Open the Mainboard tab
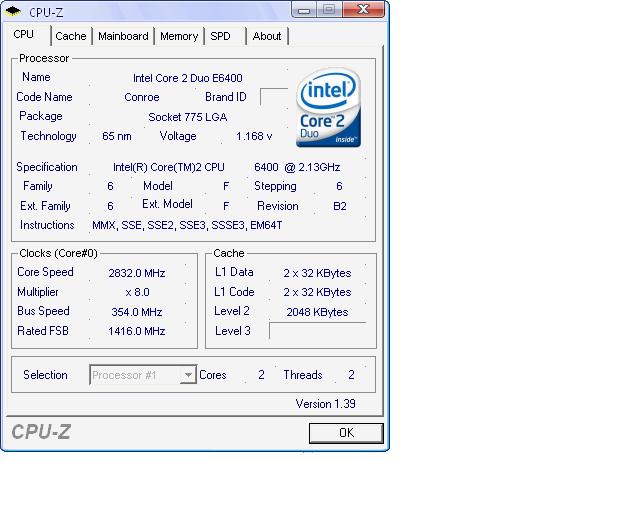640x512 pixels. pos(123,36)
